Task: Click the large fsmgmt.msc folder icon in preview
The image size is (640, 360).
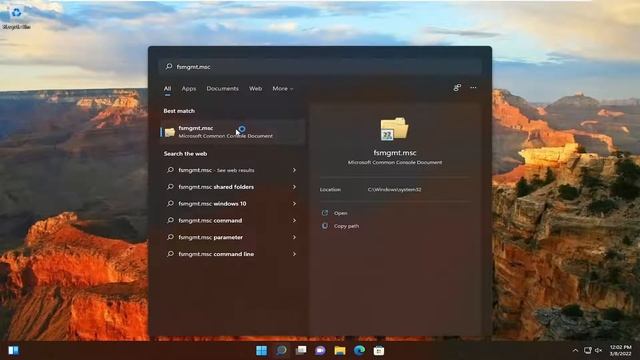Action: click(394, 129)
